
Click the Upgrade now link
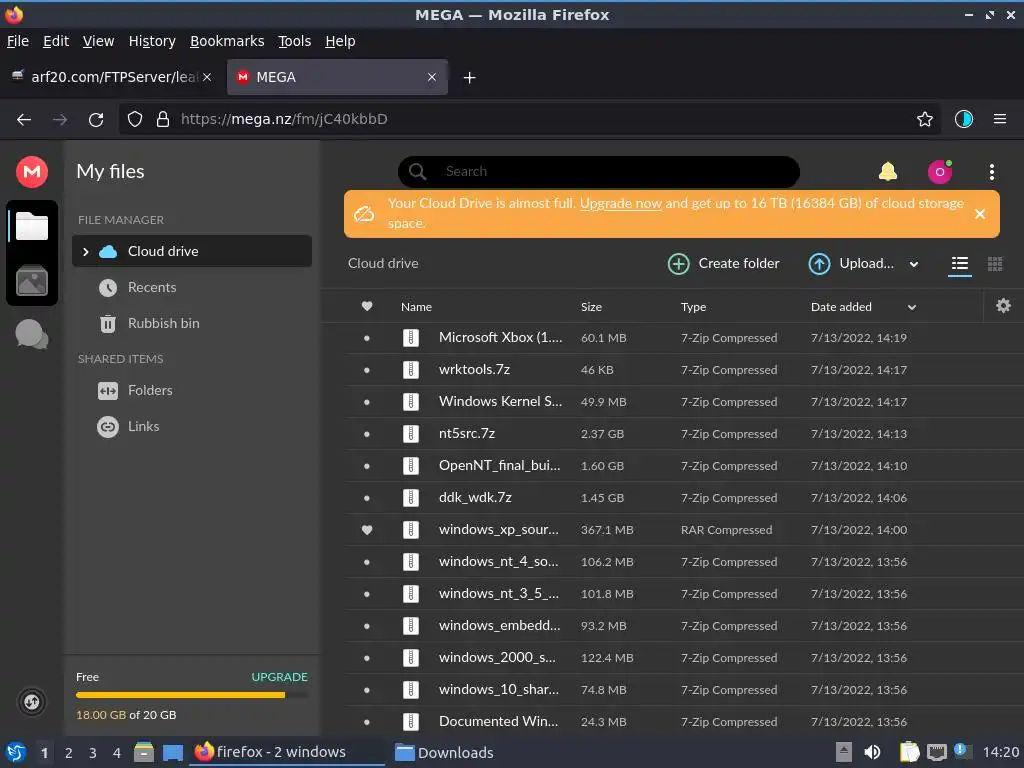point(620,203)
